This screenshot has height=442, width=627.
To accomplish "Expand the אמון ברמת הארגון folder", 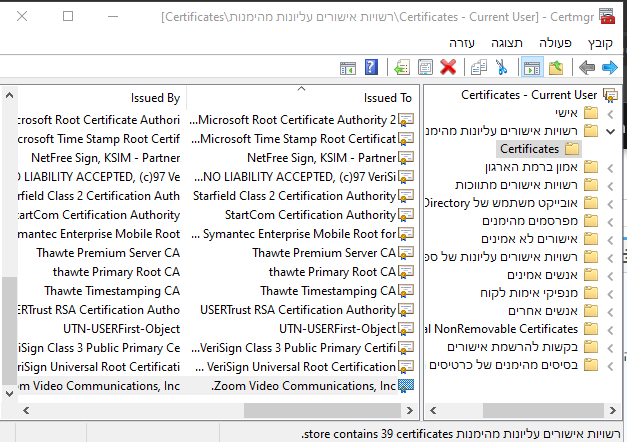I will tap(611, 168).
